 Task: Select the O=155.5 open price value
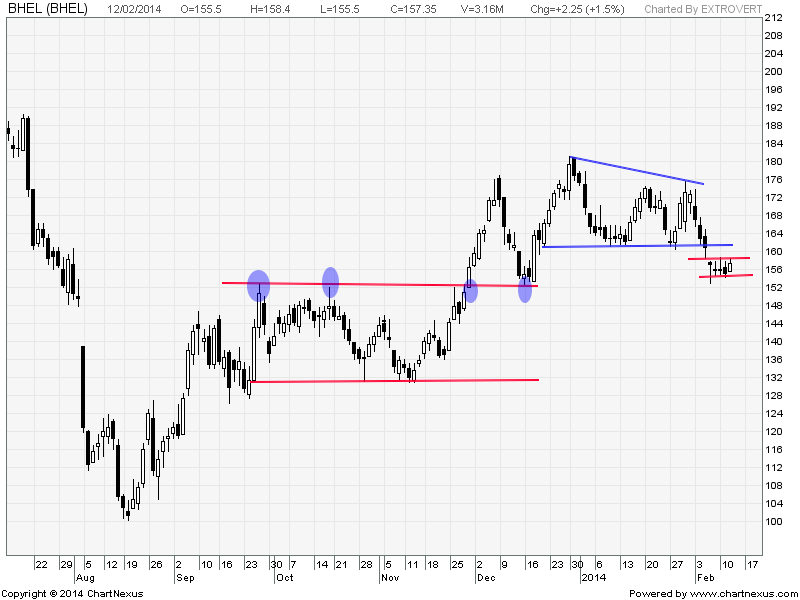[201, 8]
